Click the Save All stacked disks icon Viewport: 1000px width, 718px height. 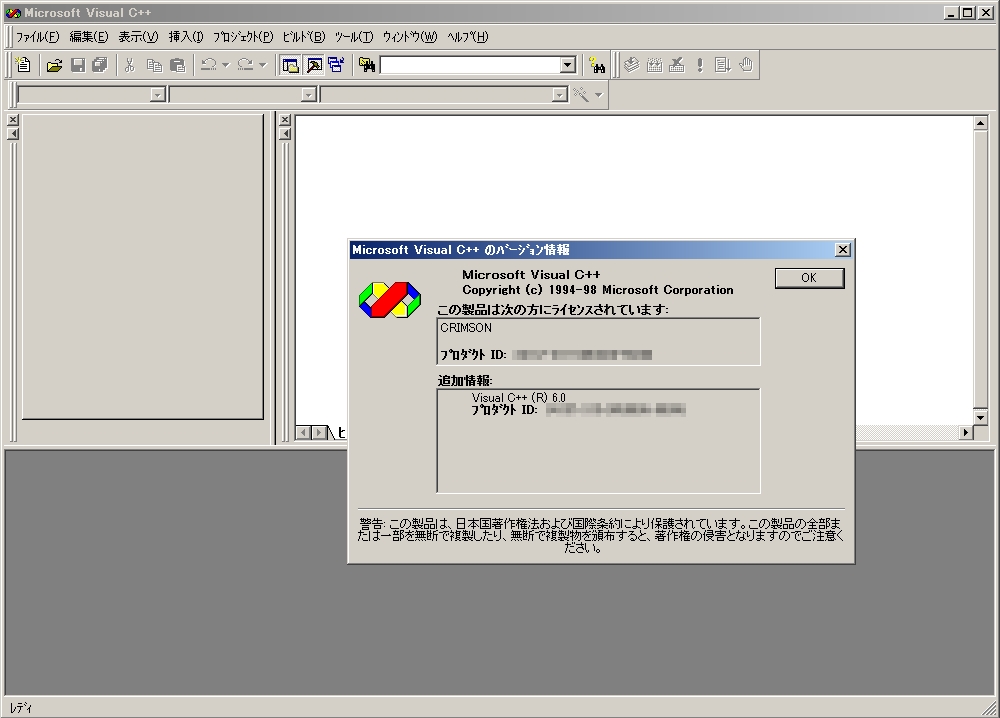pyautogui.click(x=100, y=65)
